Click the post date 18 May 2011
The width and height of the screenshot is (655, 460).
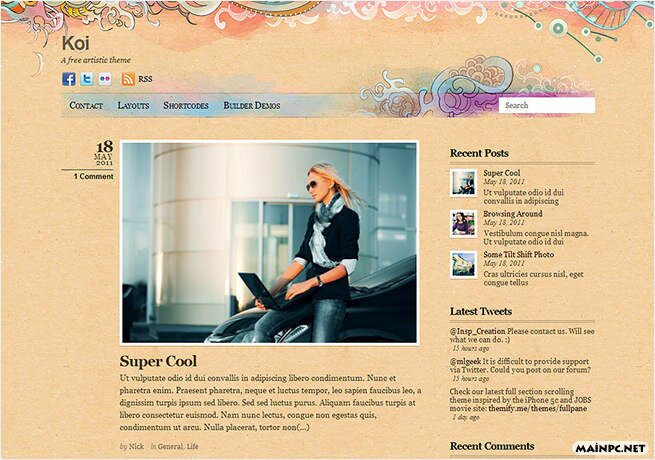[x=104, y=153]
